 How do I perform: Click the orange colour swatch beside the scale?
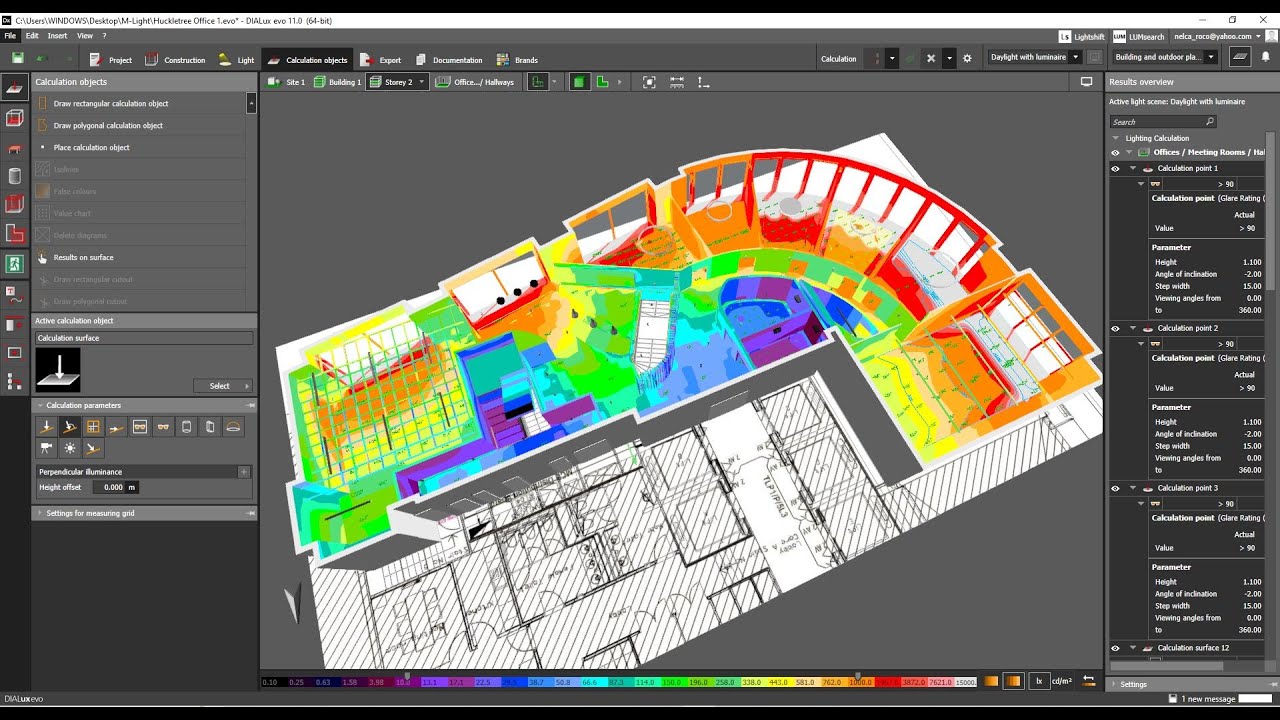pyautogui.click(x=991, y=681)
